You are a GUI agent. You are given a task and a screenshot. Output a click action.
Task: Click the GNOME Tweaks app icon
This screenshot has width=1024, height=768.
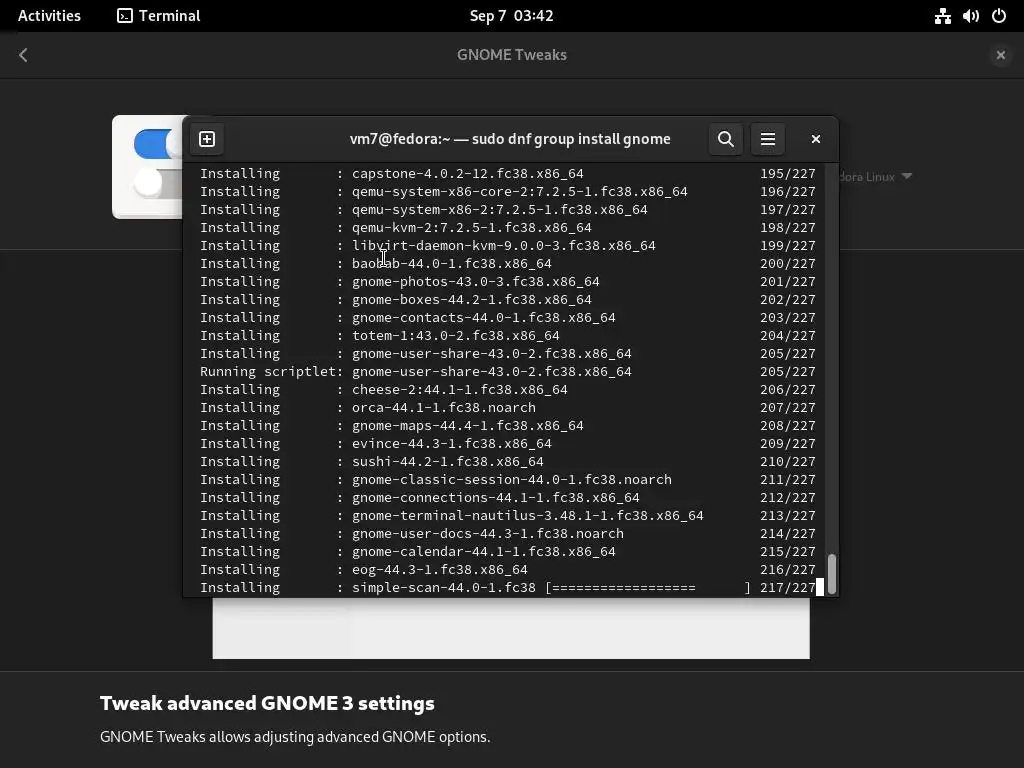(150, 167)
